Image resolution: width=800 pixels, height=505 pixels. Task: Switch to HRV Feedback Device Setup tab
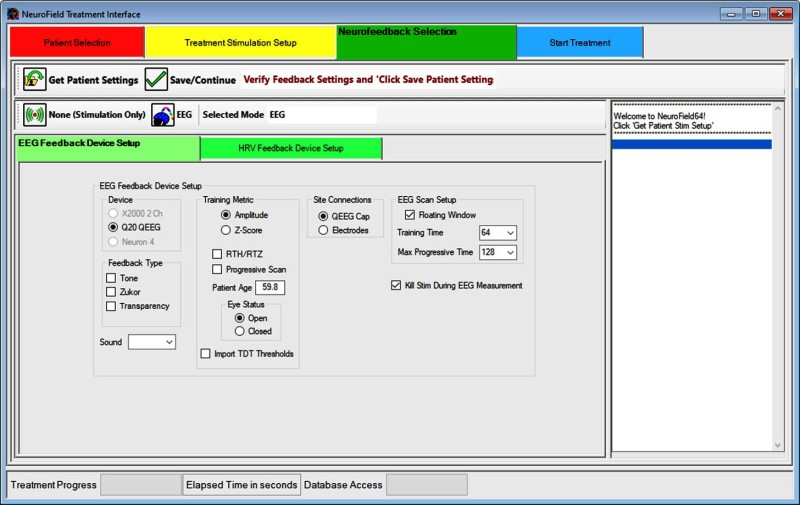point(291,148)
